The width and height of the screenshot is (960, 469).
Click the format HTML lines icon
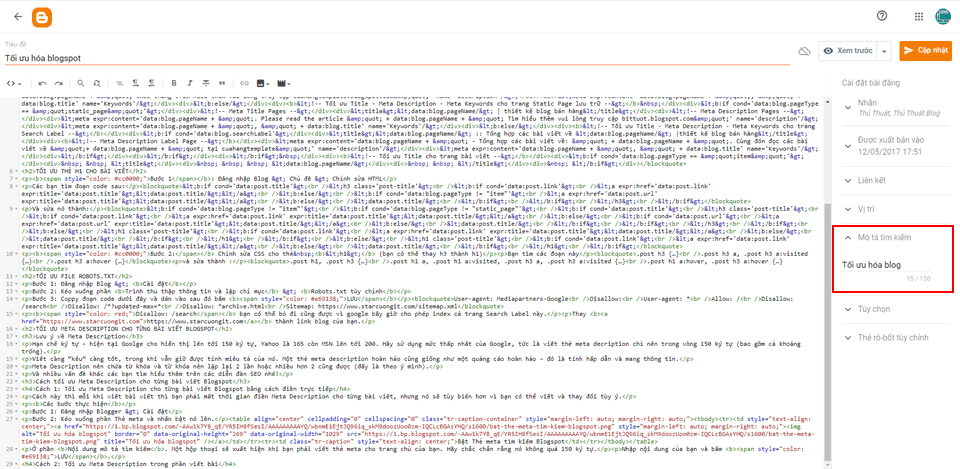tap(119, 83)
